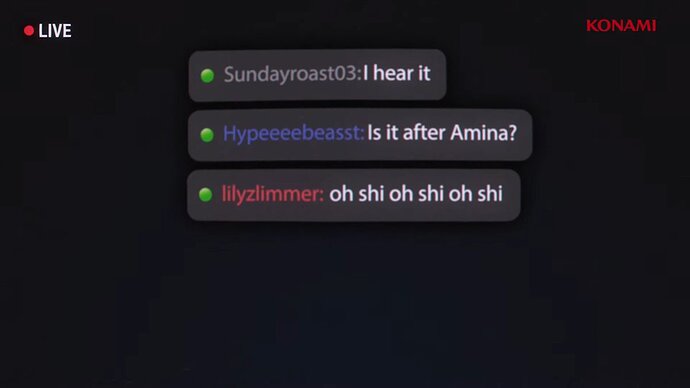This screenshot has width=690, height=388.
Task: Click green status dot beside Hypeeeebeasst
Action: [207, 135]
